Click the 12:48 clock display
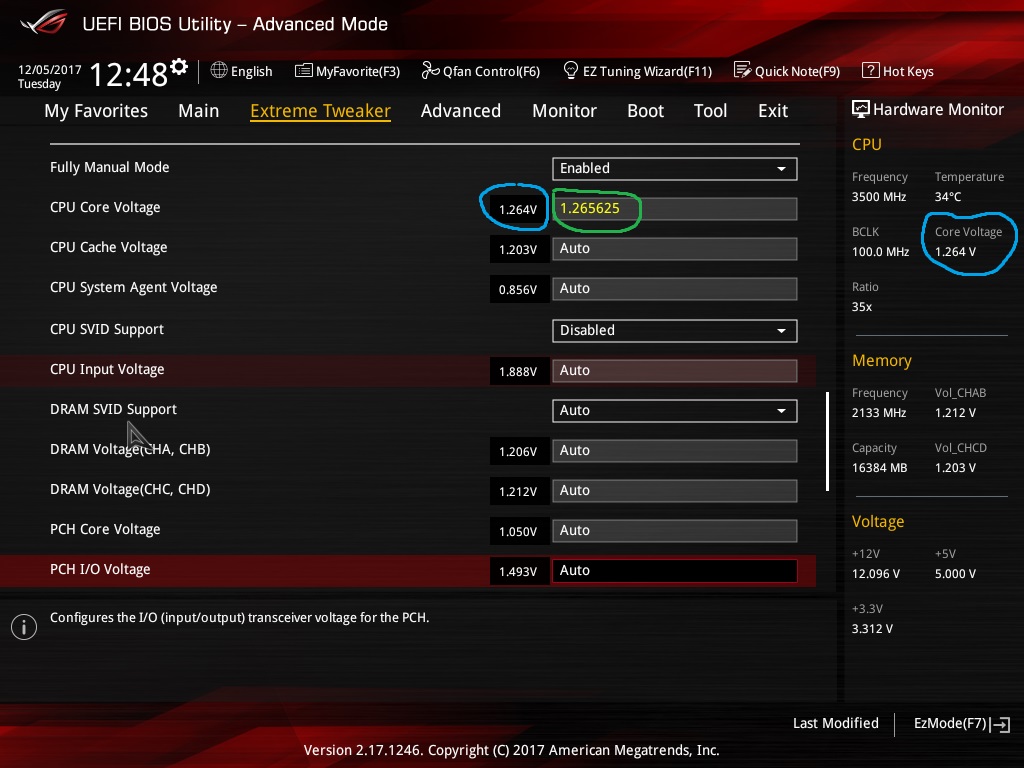The image size is (1024, 768). point(129,74)
